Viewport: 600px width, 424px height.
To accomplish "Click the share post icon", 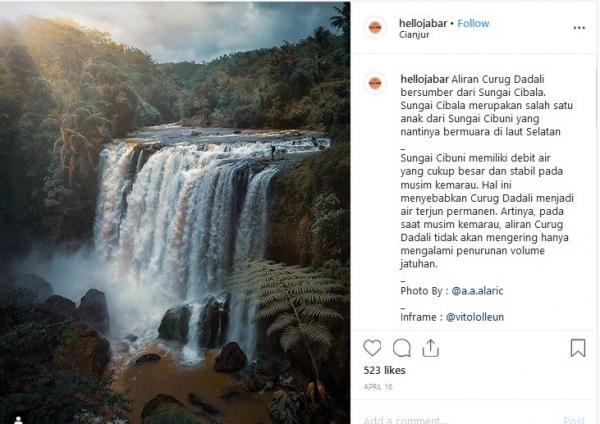I will tap(431, 348).
